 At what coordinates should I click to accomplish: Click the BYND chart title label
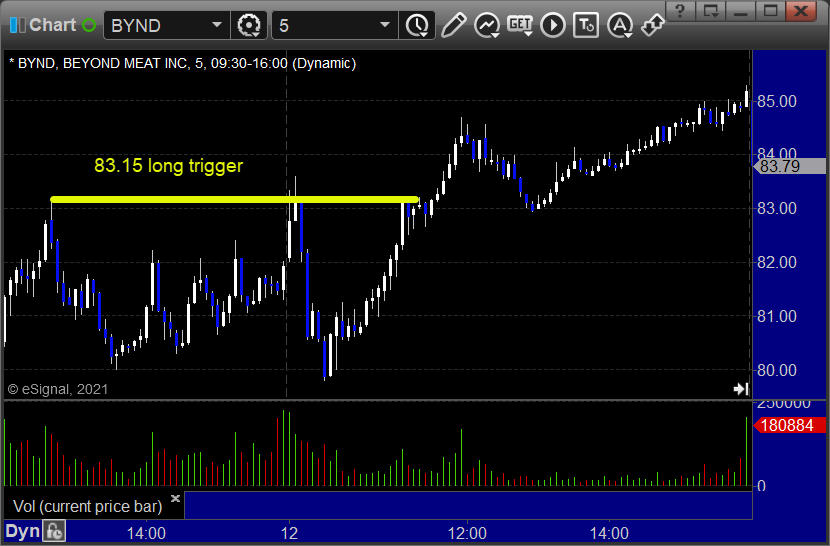coord(183,64)
